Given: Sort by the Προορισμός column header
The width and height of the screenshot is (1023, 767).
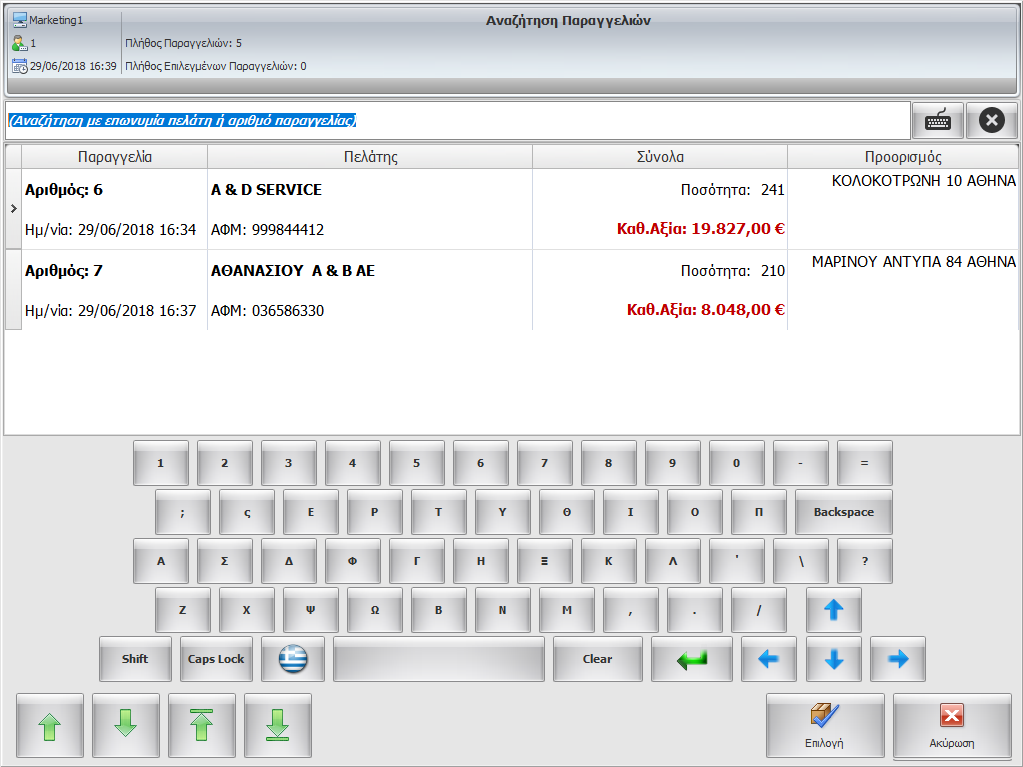Looking at the screenshot, I should (x=903, y=157).
